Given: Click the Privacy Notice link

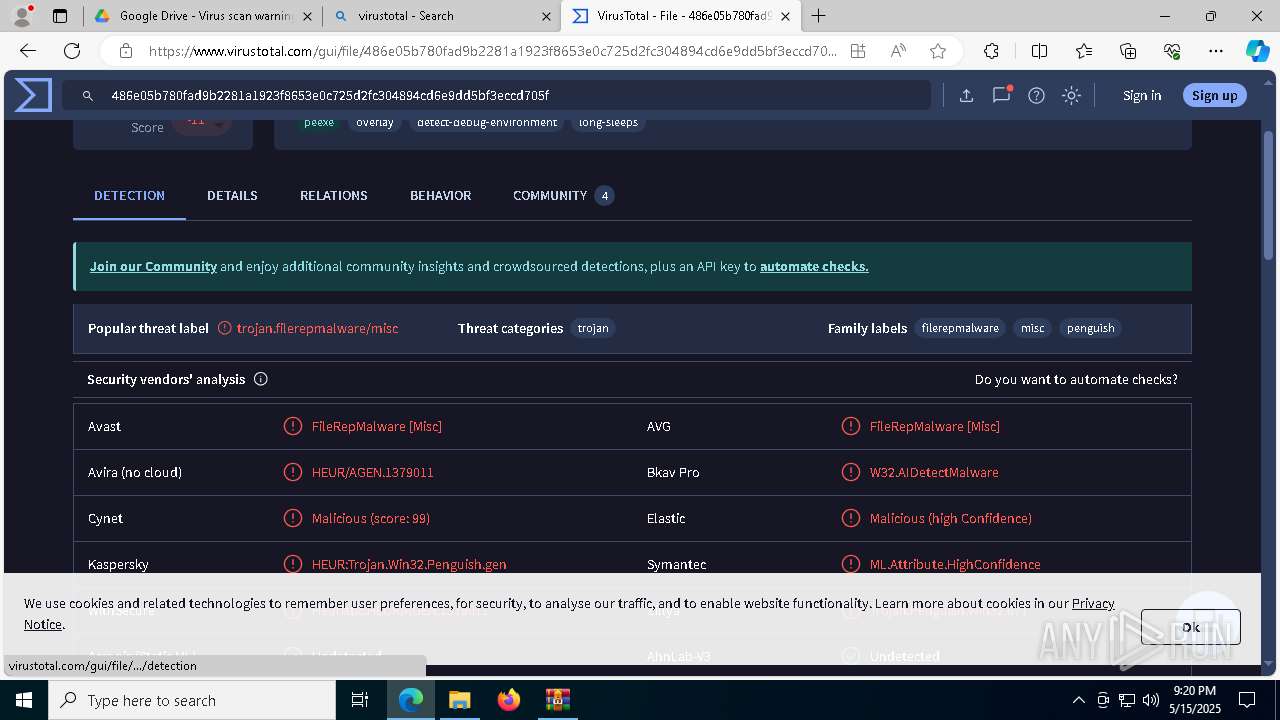Looking at the screenshot, I should [1093, 603].
